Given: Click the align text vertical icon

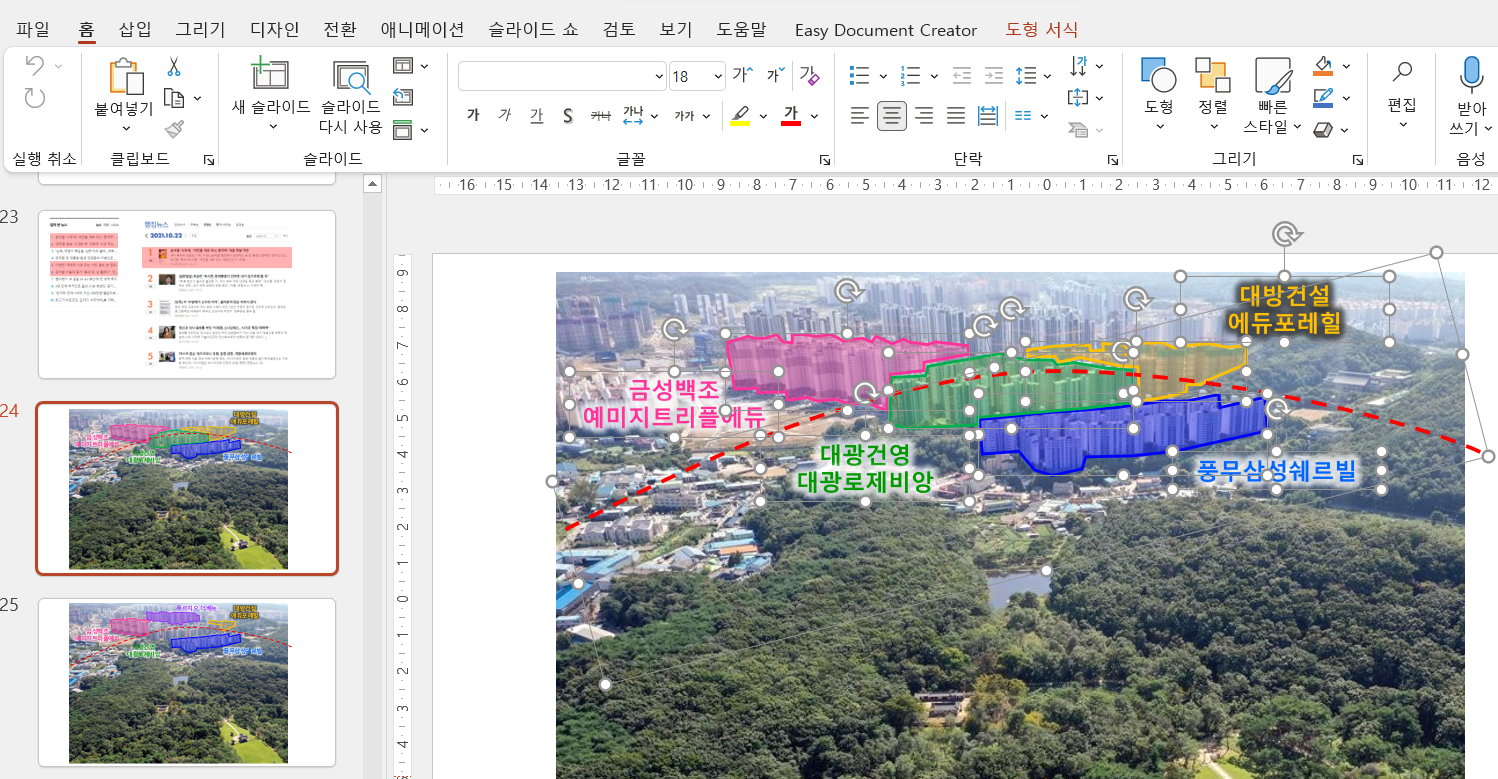Looking at the screenshot, I should (x=1078, y=98).
